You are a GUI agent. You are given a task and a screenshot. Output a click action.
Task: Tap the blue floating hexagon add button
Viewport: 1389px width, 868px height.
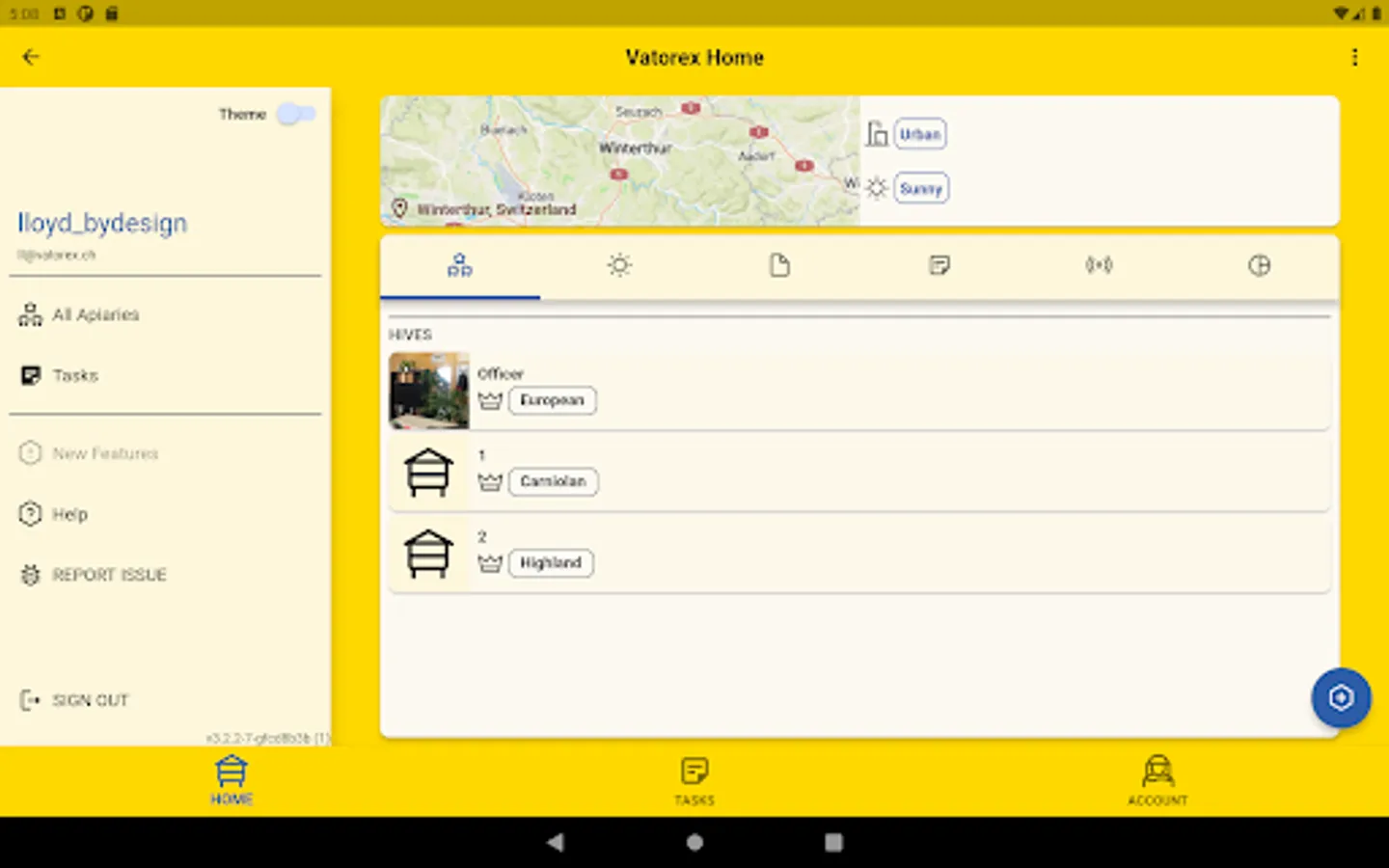click(1341, 697)
